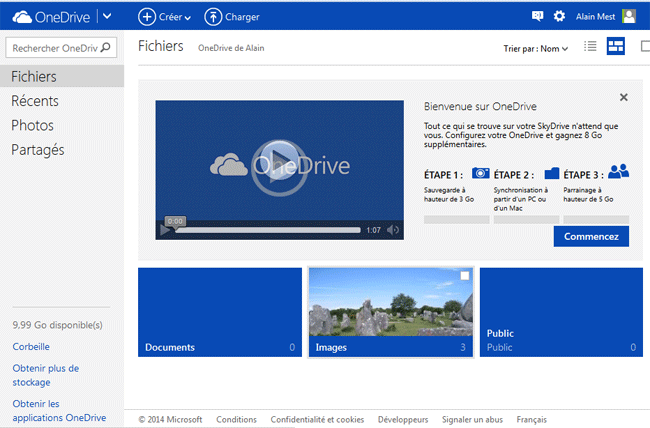Click the Sauvegarde à hauteur de 3 Go text
This screenshot has height=428, width=650.
tap(449, 195)
